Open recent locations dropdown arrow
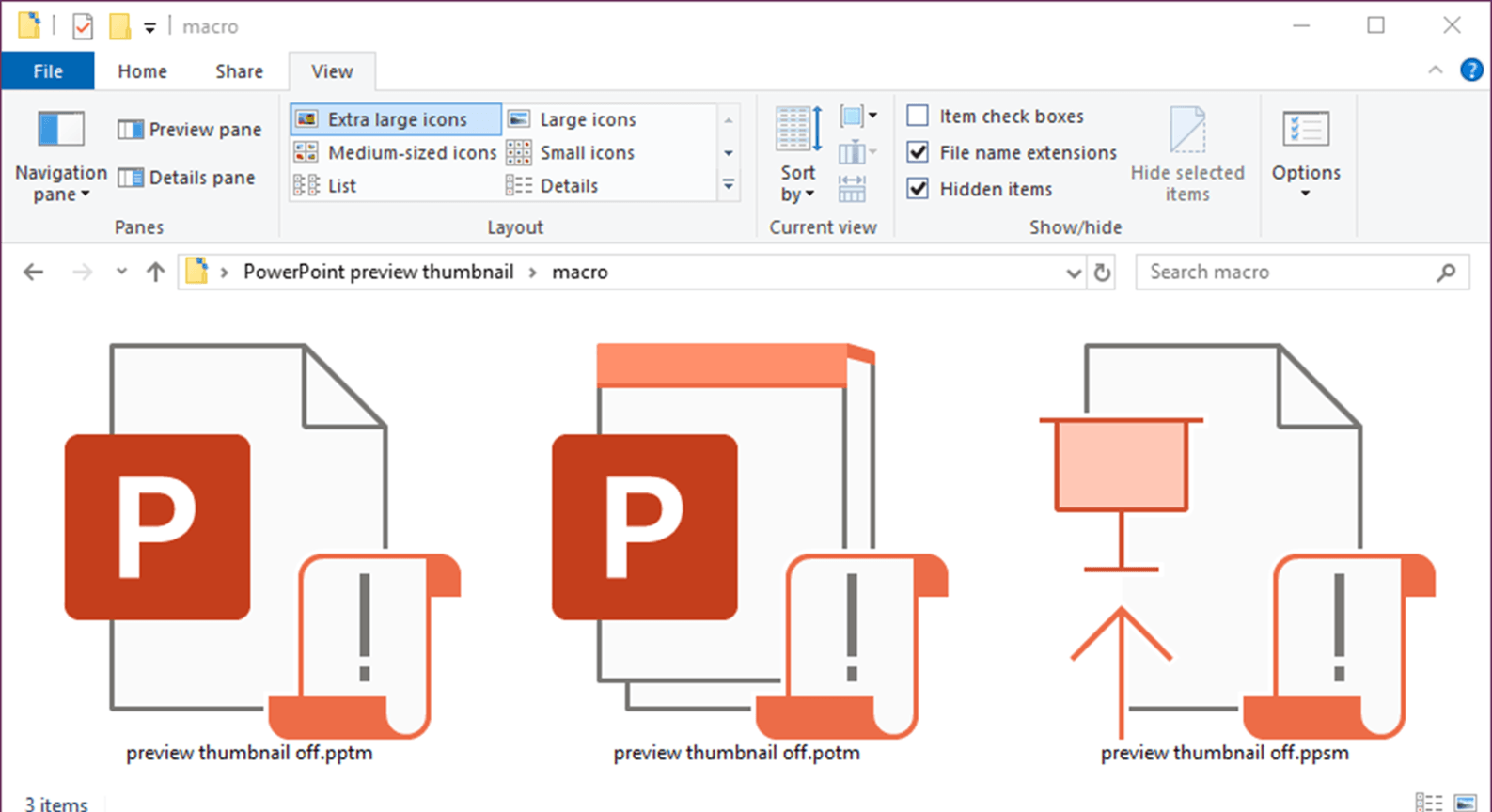 point(121,272)
